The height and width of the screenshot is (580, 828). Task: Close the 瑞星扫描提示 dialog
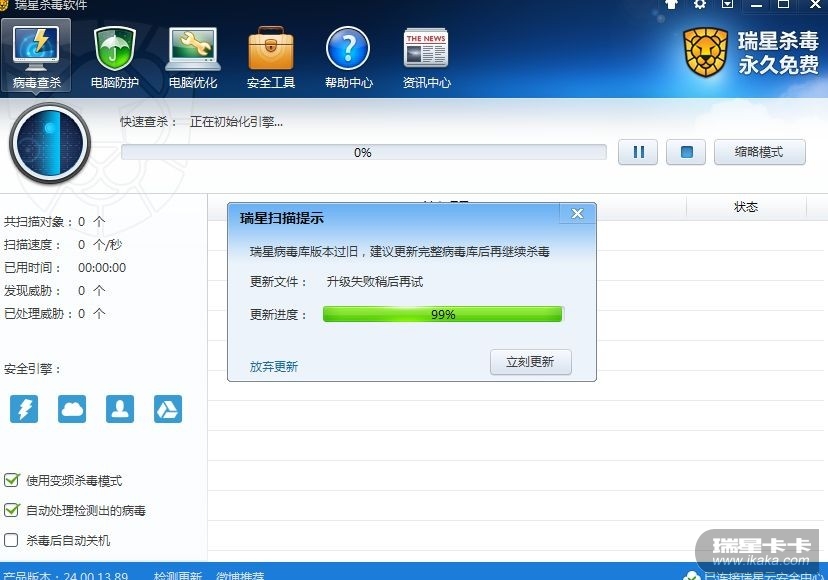pos(577,213)
